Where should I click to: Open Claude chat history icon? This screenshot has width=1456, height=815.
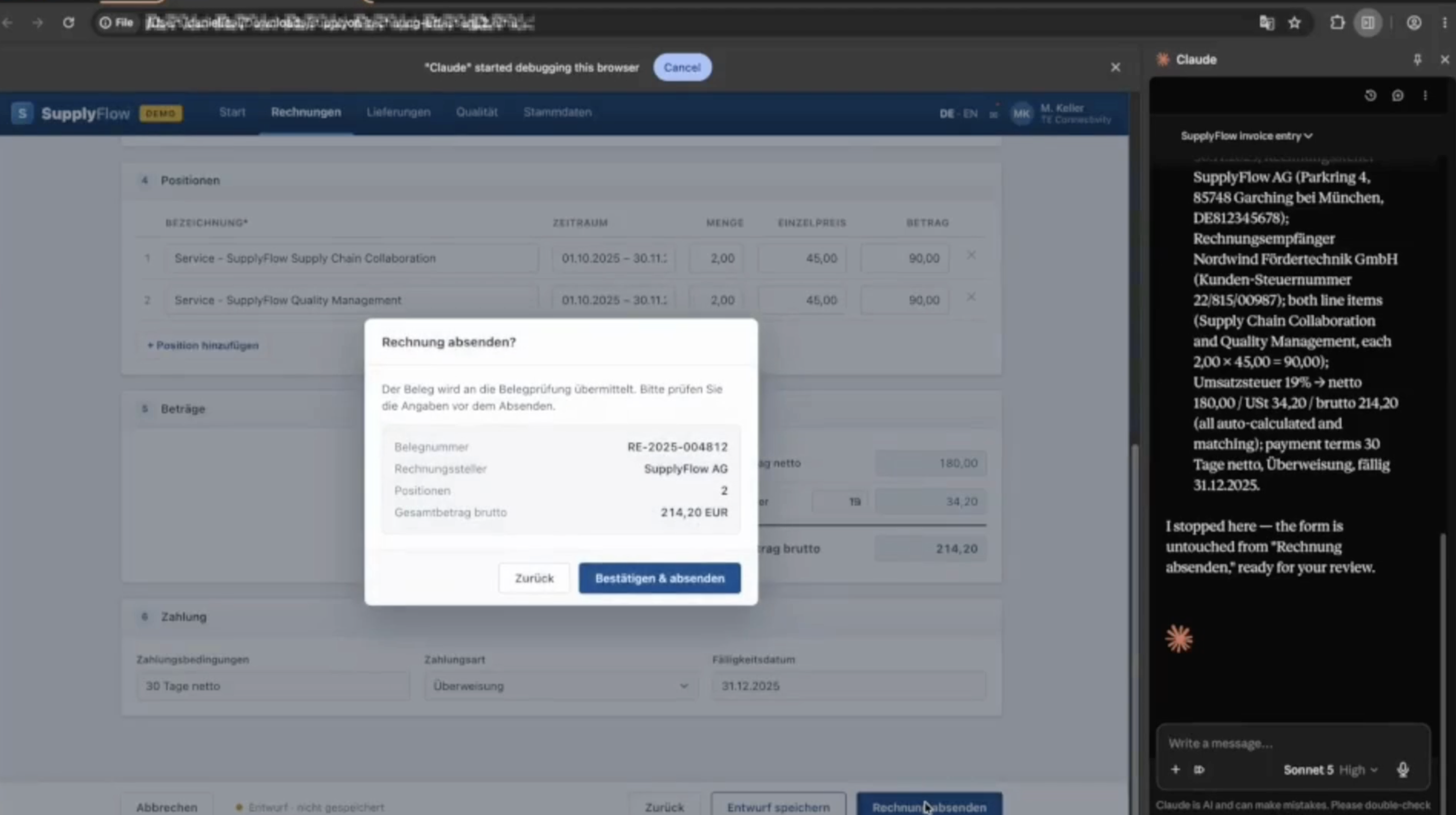1370,96
